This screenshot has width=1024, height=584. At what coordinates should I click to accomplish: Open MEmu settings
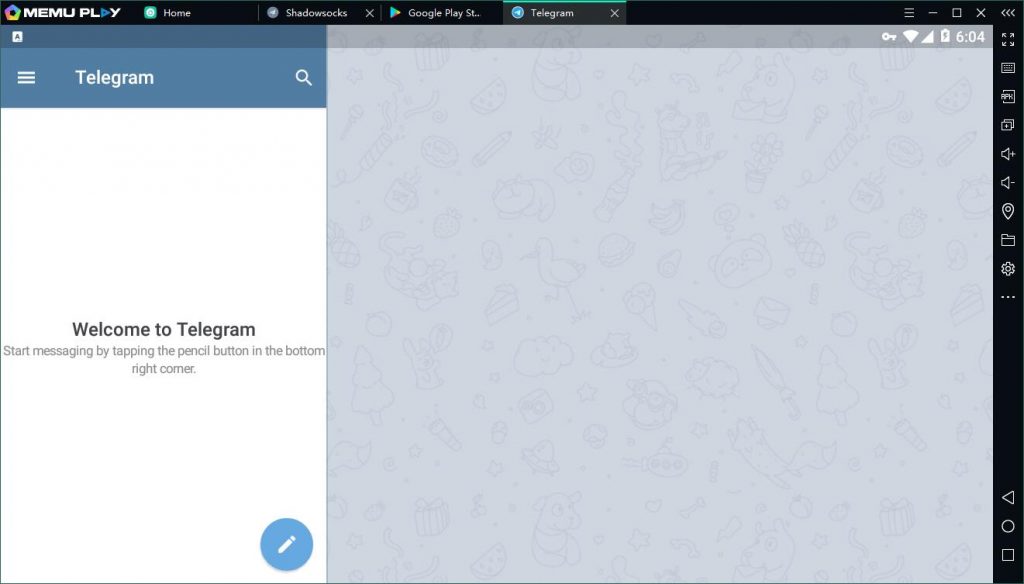[x=1007, y=268]
